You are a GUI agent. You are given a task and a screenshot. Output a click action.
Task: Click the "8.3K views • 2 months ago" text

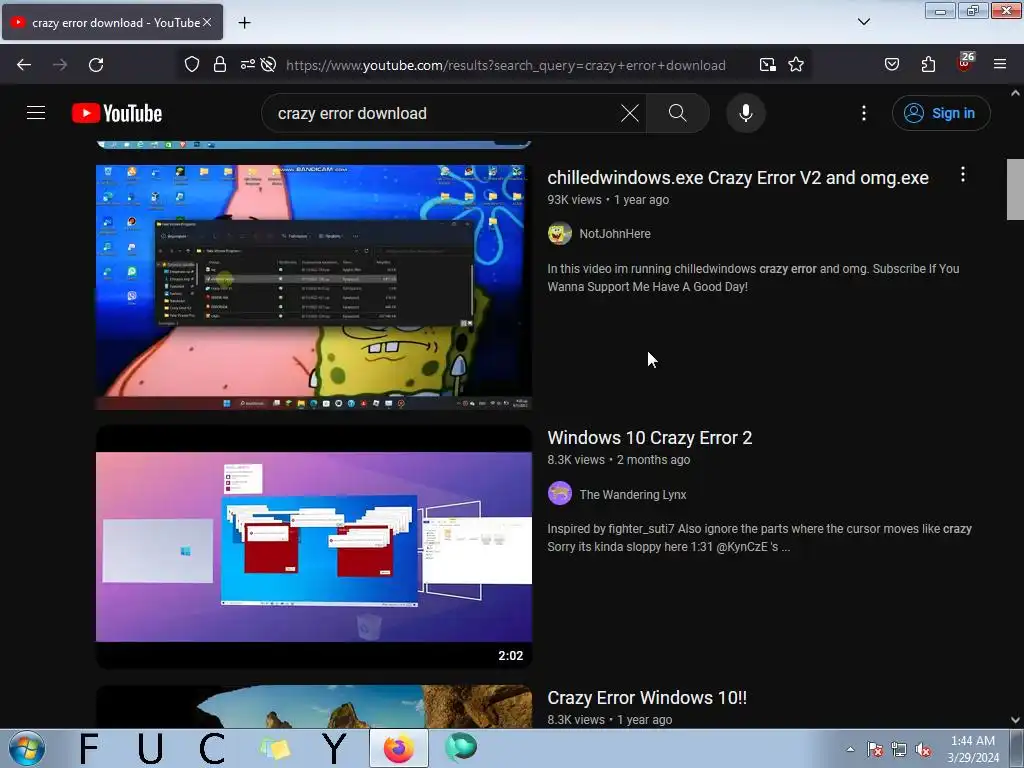[618, 460]
